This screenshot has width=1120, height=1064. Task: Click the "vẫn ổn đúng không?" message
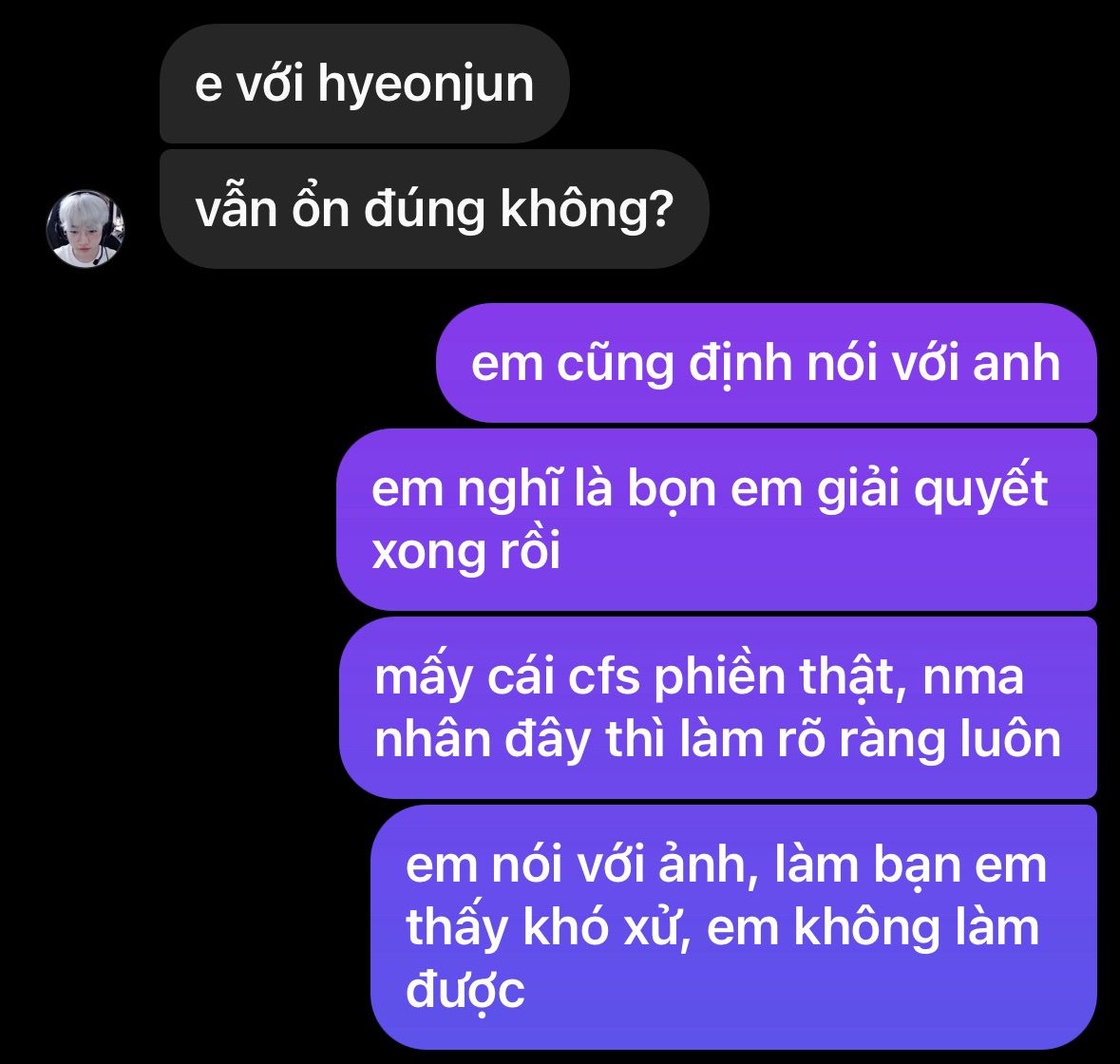click(434, 209)
